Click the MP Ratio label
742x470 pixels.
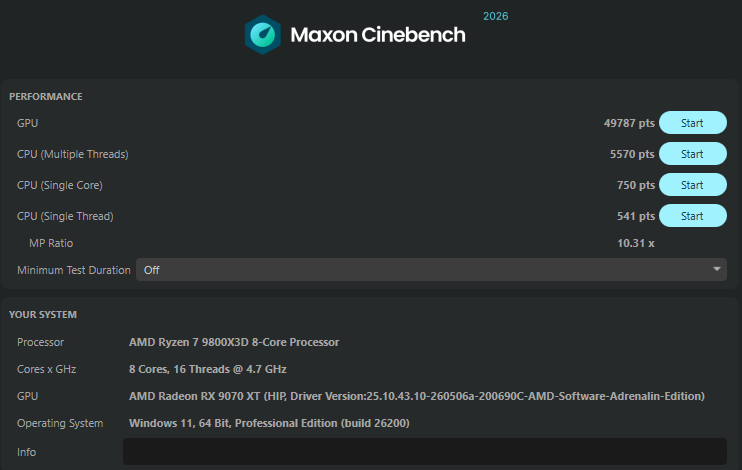[51, 243]
